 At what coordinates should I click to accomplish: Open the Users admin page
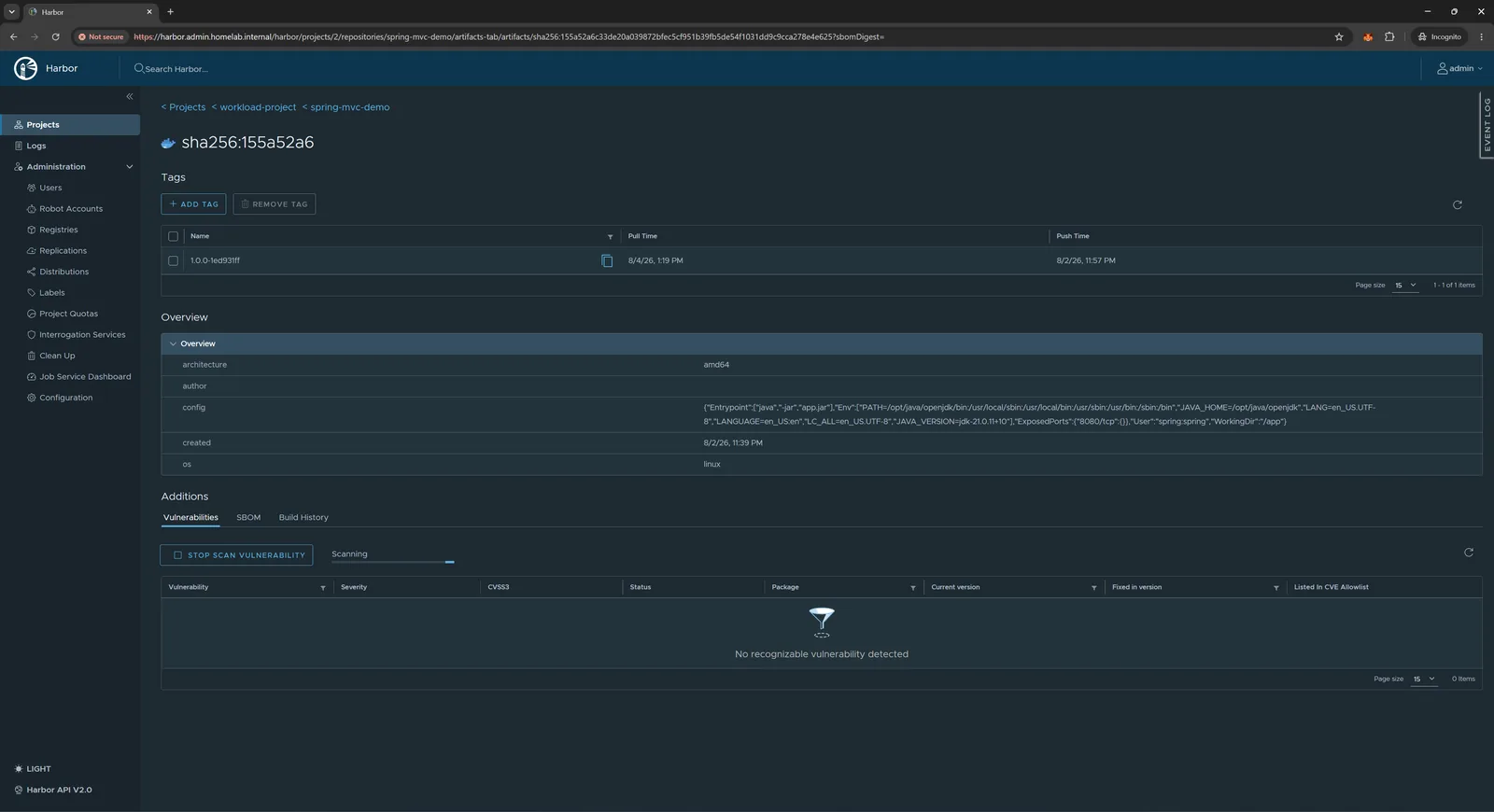tap(50, 188)
